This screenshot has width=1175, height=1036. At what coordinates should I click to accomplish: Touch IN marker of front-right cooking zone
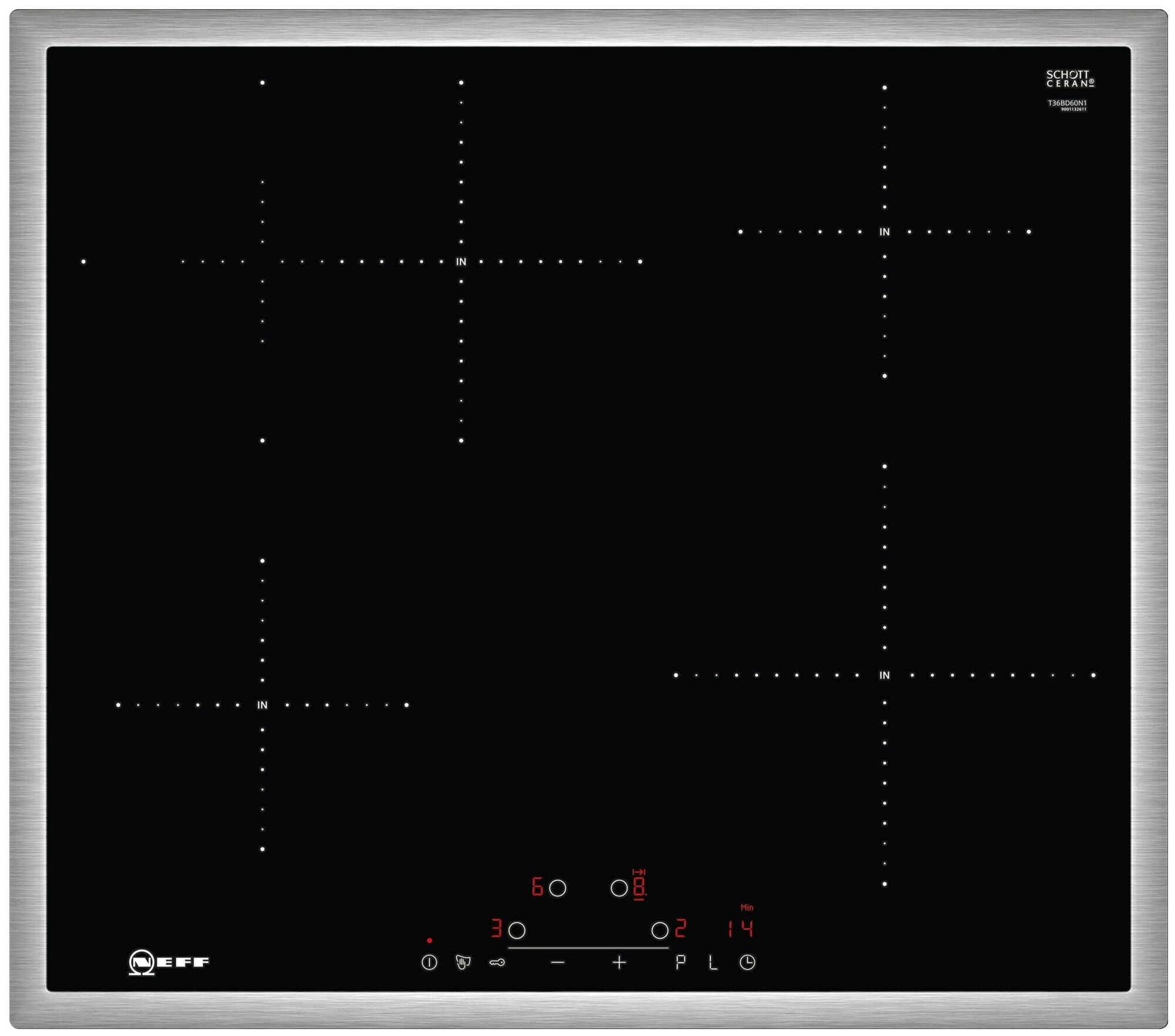coord(884,676)
